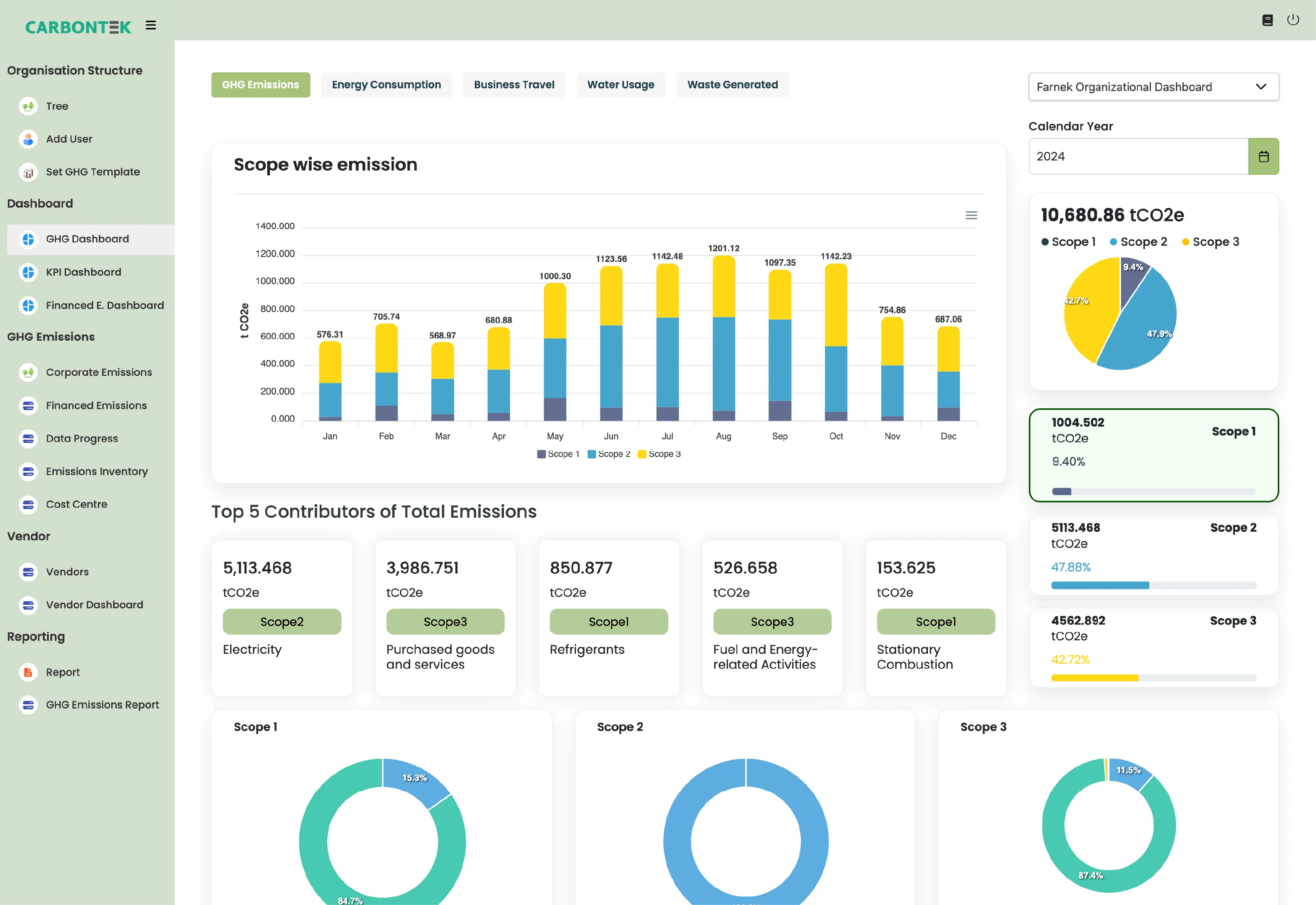Select the Scope 1 summary card
This screenshot has width=1316, height=905.
click(x=1154, y=455)
